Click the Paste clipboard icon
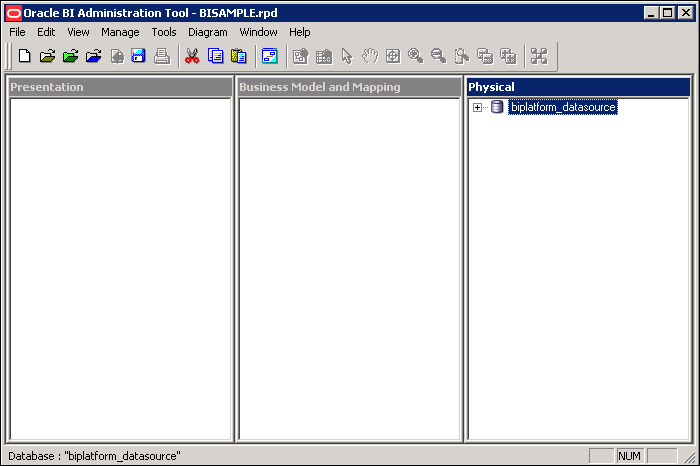The image size is (700, 466). (239, 56)
